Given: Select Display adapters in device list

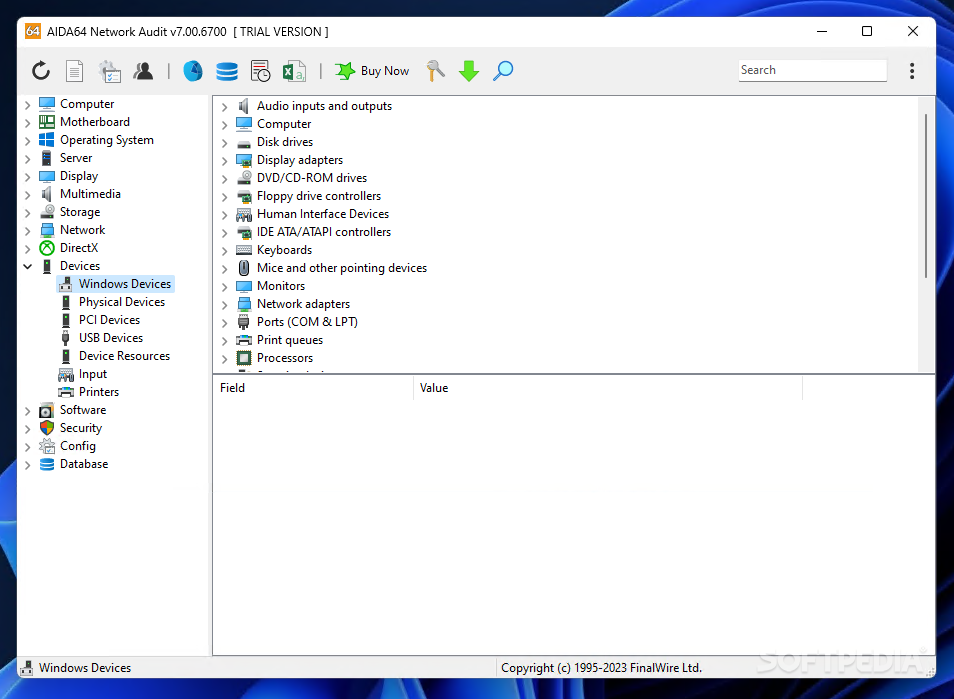Looking at the screenshot, I should (x=299, y=160).
